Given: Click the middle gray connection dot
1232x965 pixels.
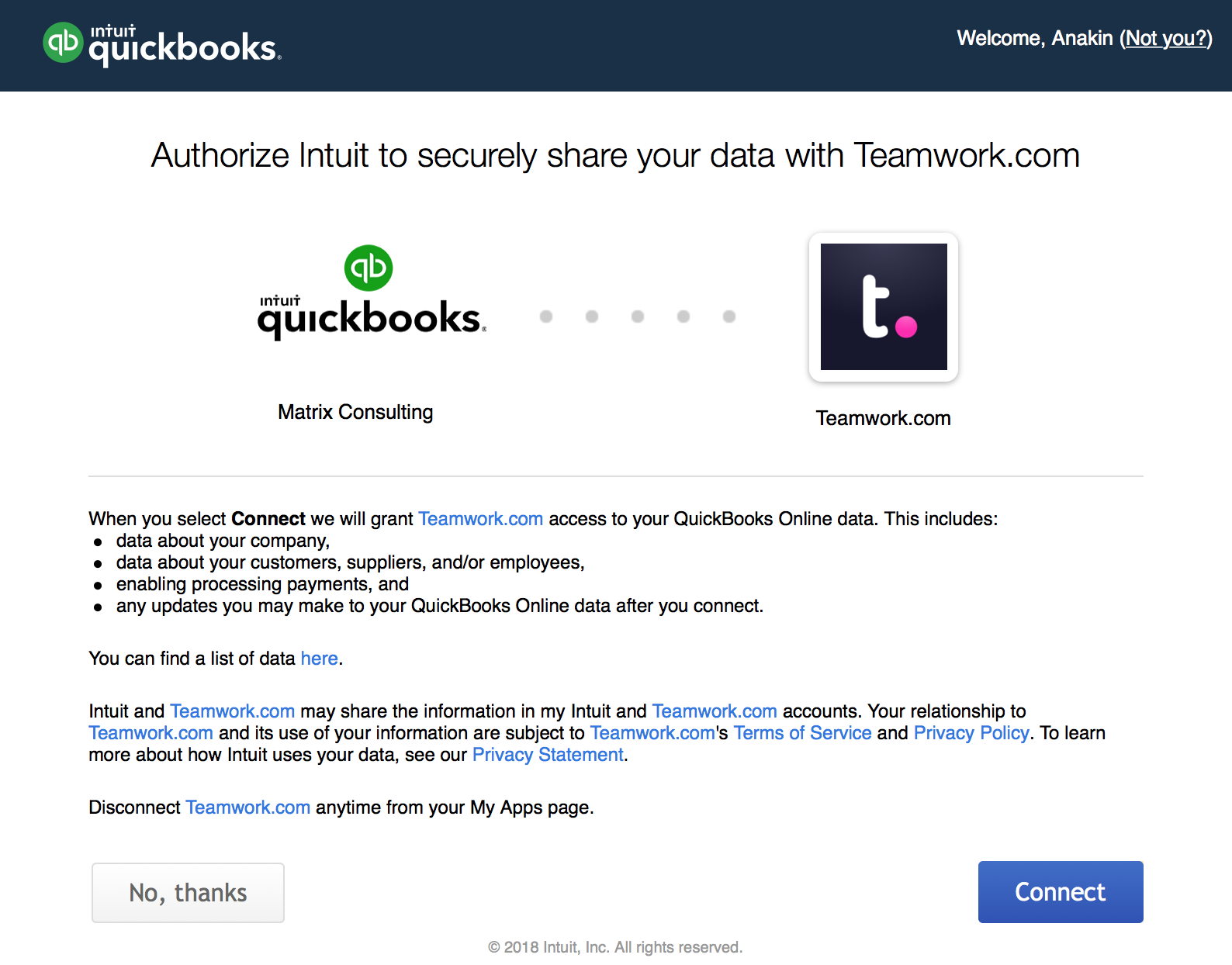Looking at the screenshot, I should pos(638,316).
